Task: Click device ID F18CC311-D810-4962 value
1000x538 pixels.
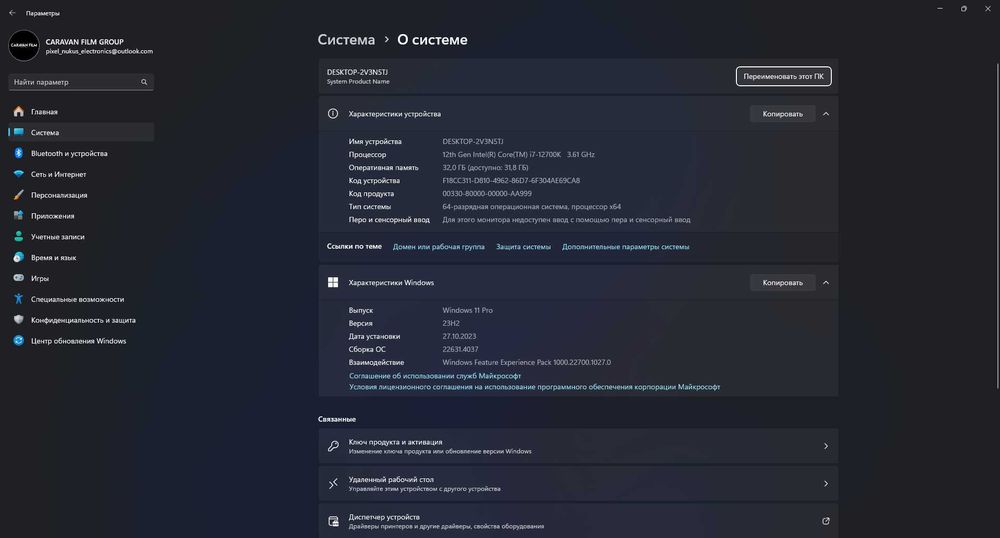Action: tap(511, 180)
